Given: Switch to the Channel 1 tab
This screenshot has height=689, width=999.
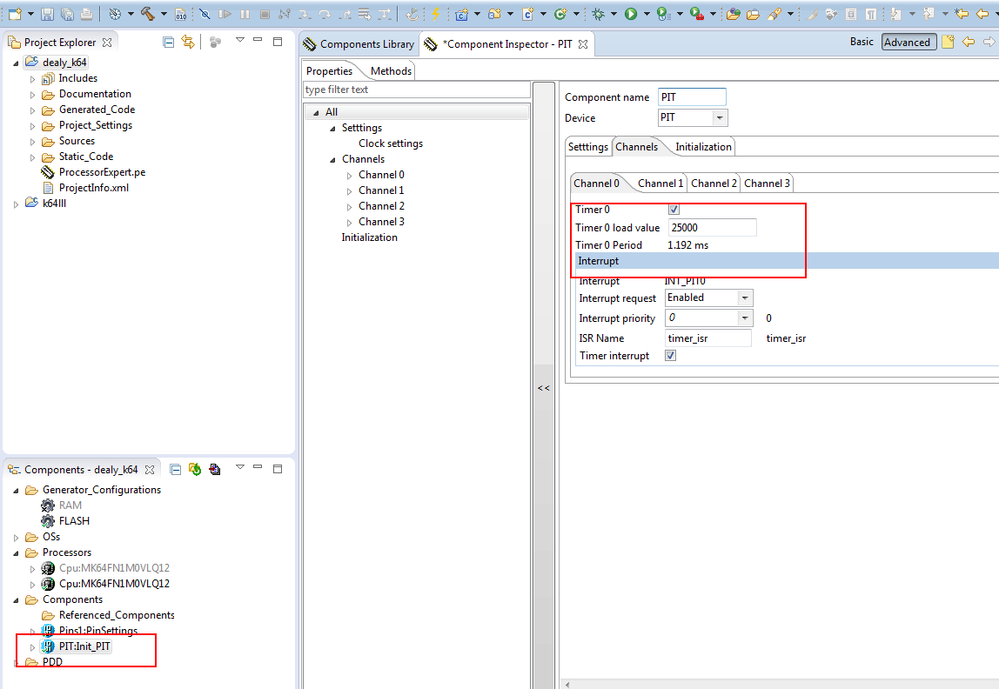Looking at the screenshot, I should [x=660, y=184].
